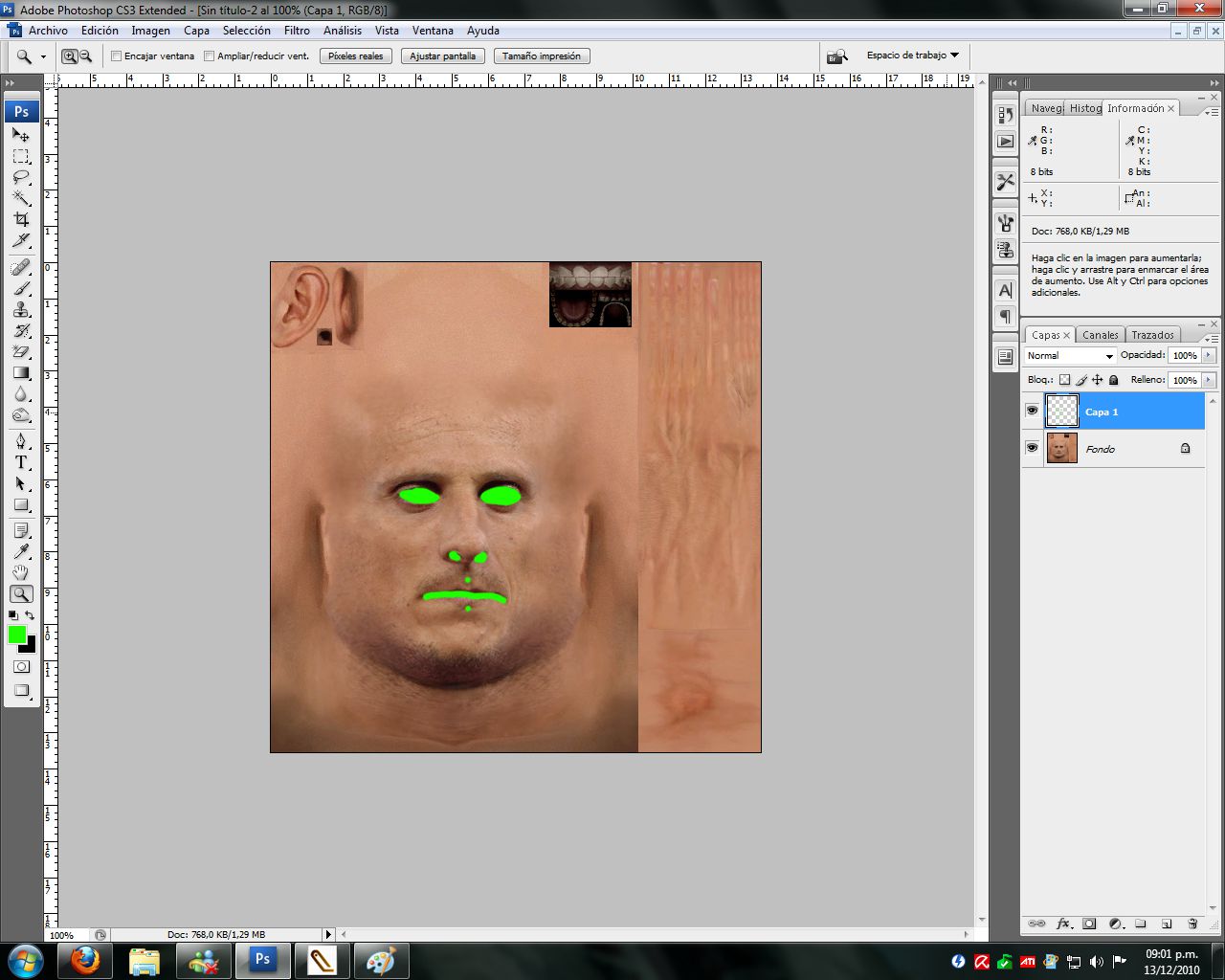This screenshot has width=1225, height=980.
Task: Select the Crop tool
Action: (x=21, y=219)
